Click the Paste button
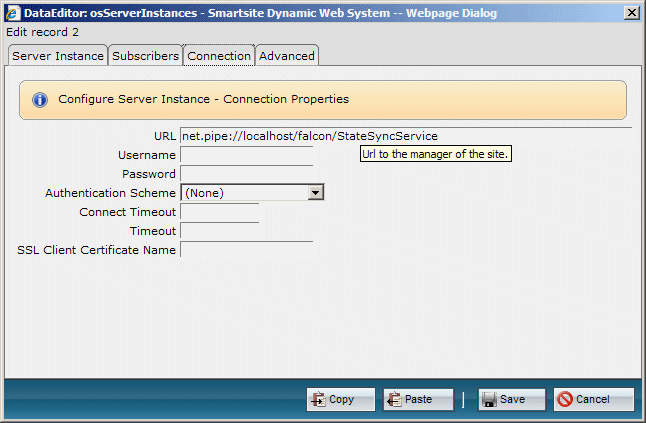646x423 pixels. click(x=418, y=399)
